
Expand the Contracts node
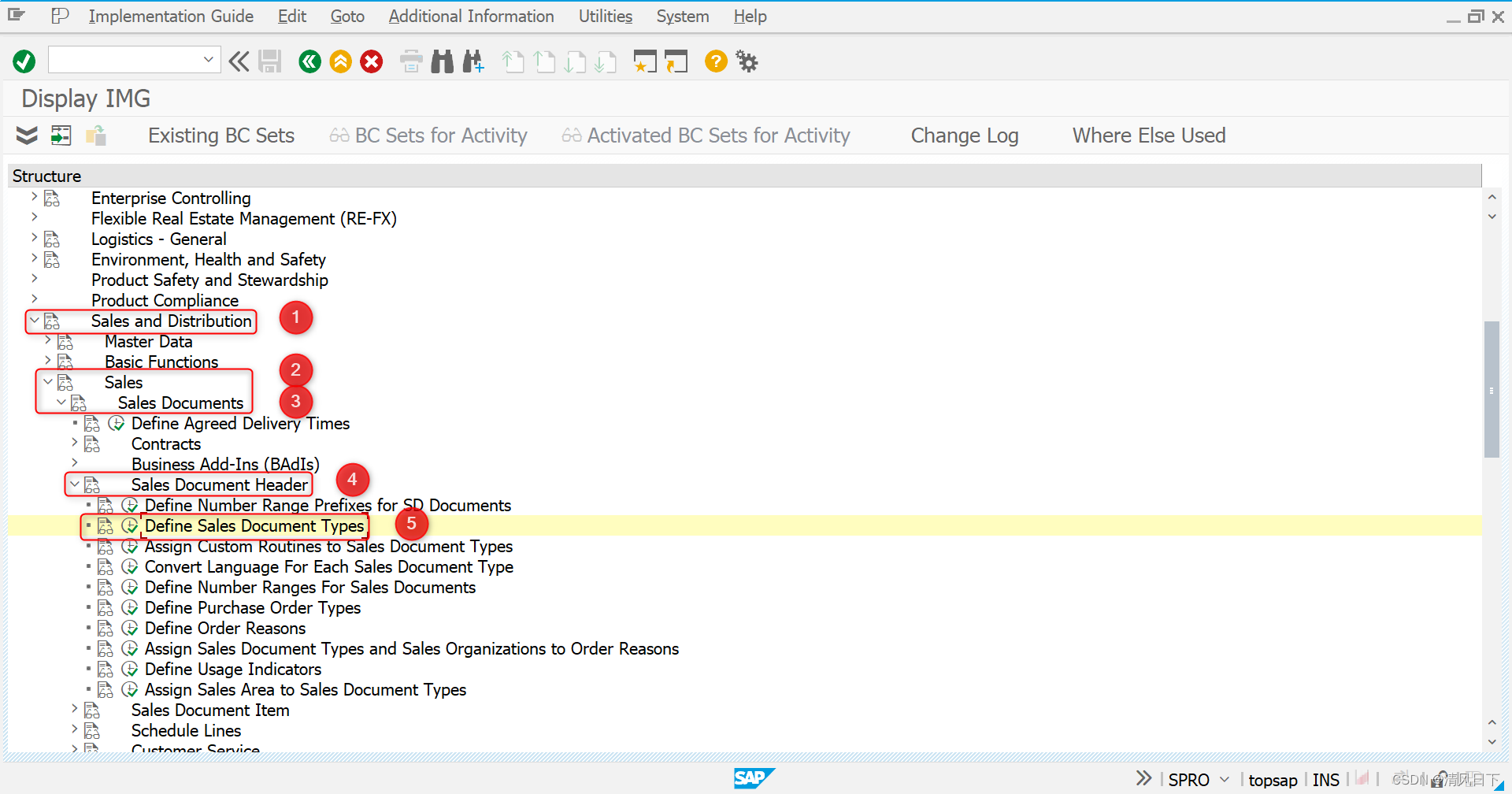point(75,443)
